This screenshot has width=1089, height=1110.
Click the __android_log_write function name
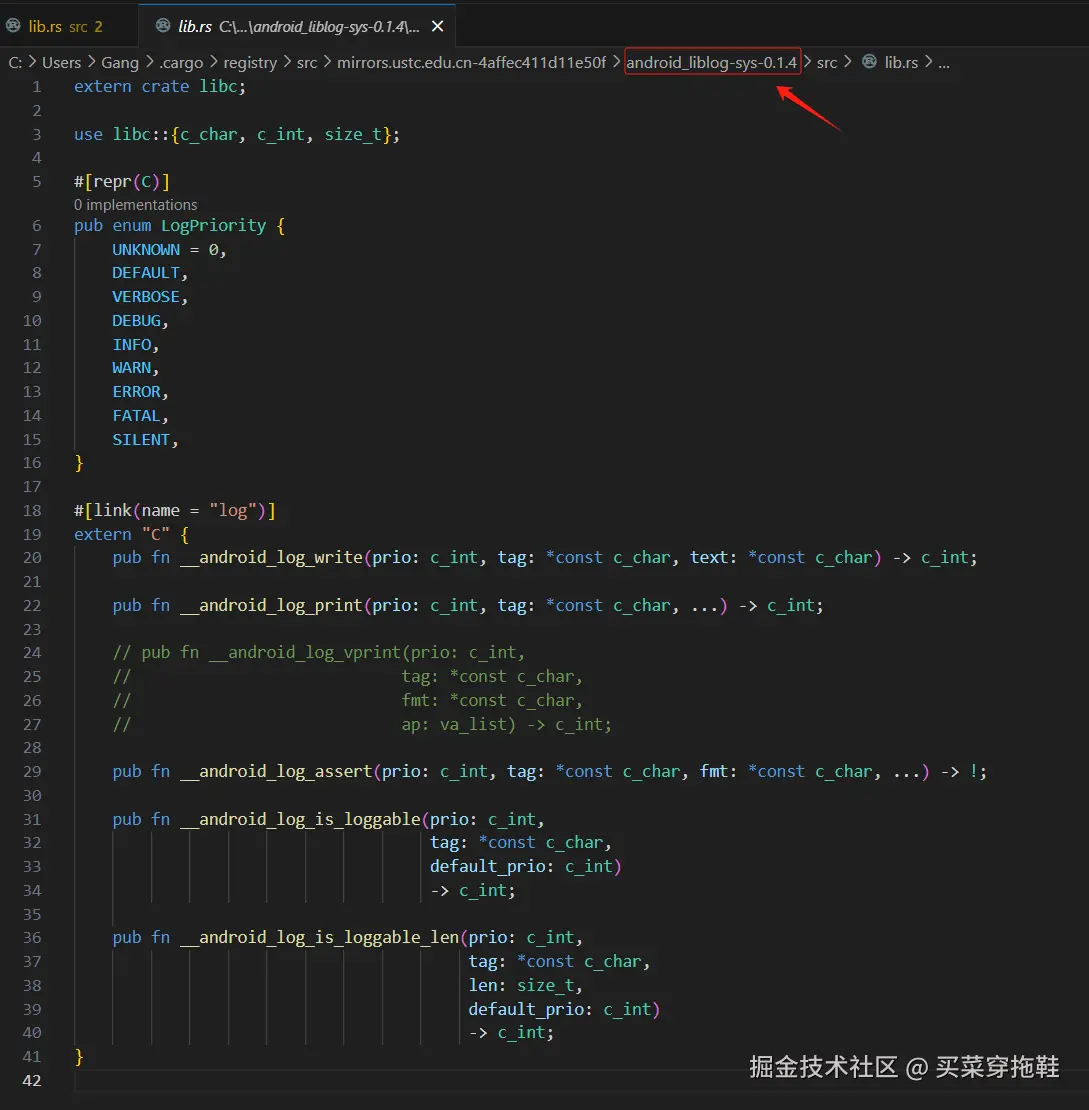pos(271,558)
